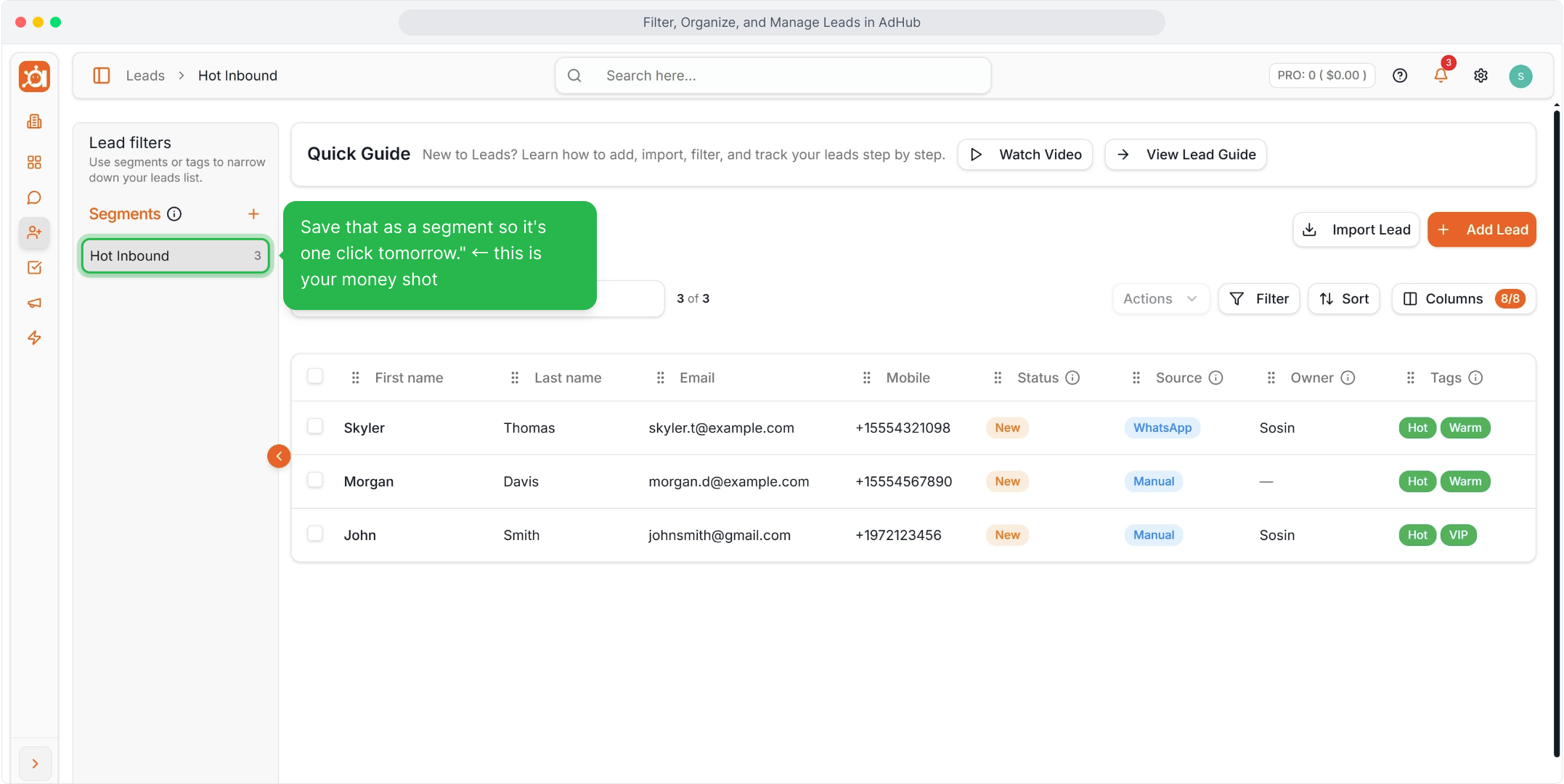This screenshot has width=1564, height=784.
Task: Open the leads (person plus) sidebar icon
Action: point(34,232)
